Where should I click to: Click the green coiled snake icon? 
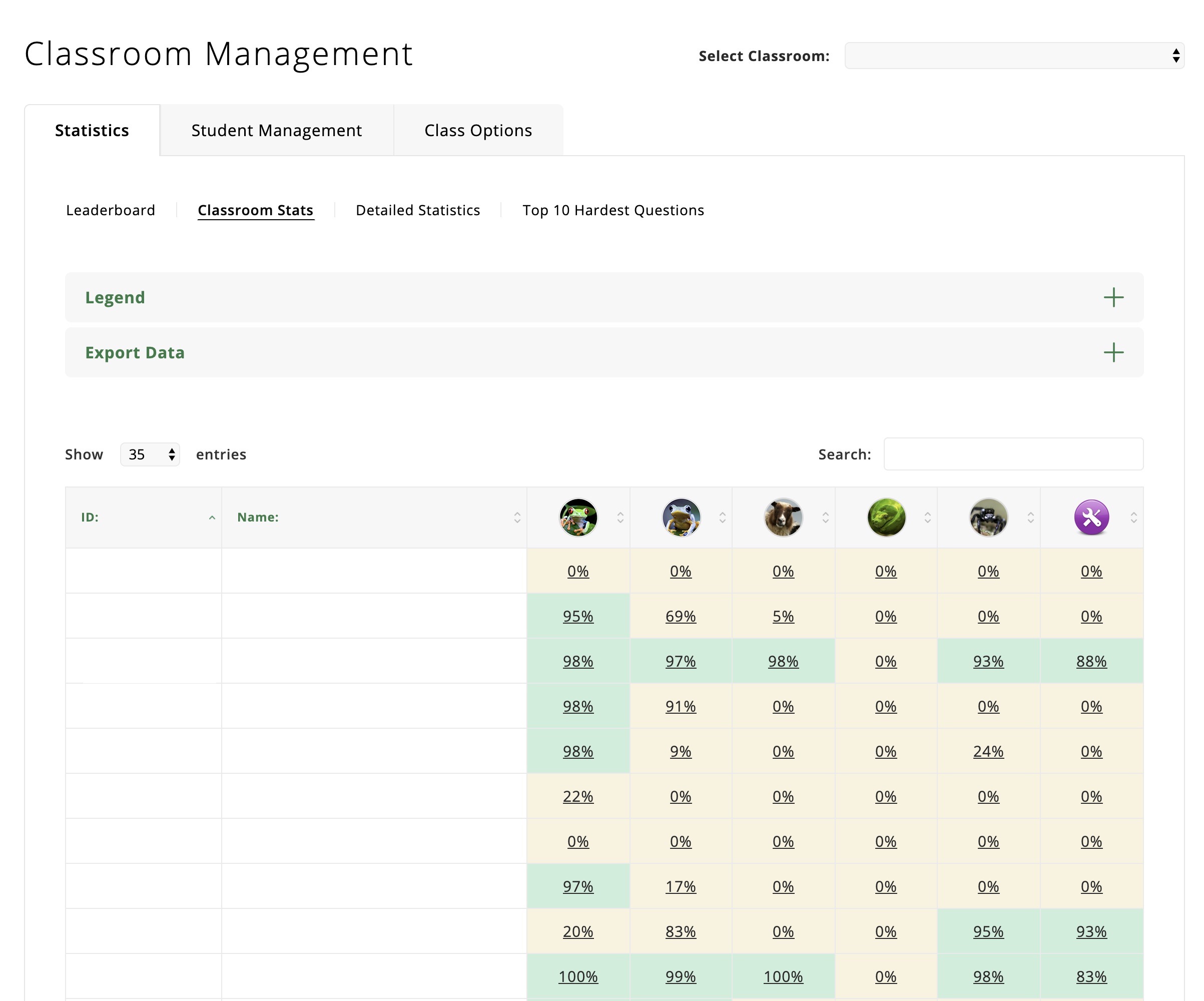(x=886, y=517)
